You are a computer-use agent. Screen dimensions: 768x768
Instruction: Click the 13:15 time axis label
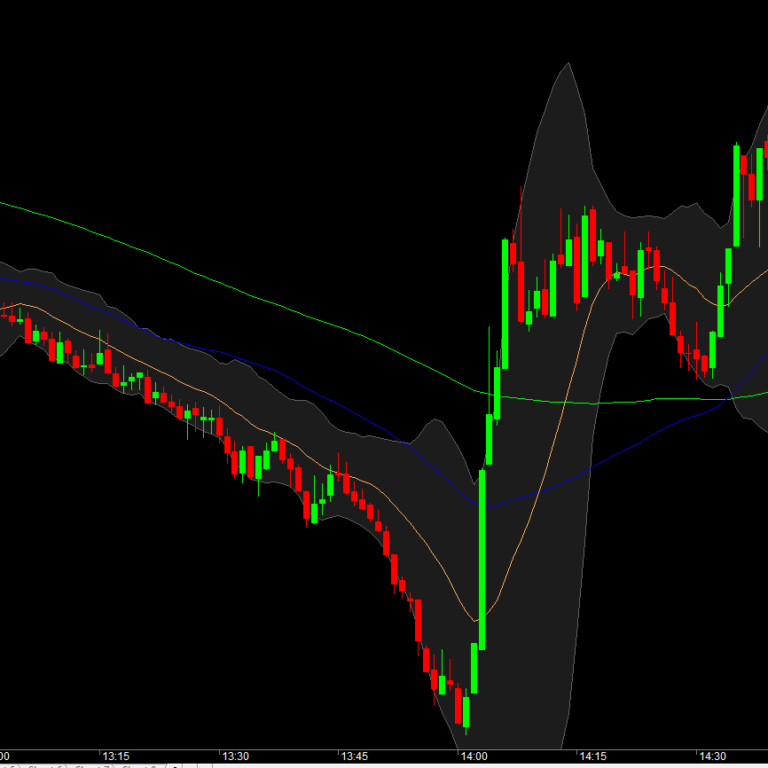coord(116,756)
